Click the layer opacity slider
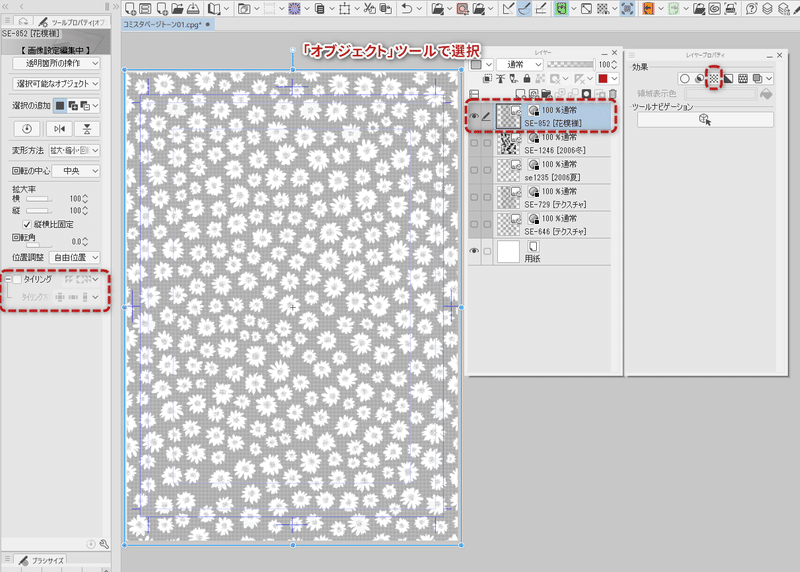 570,64
